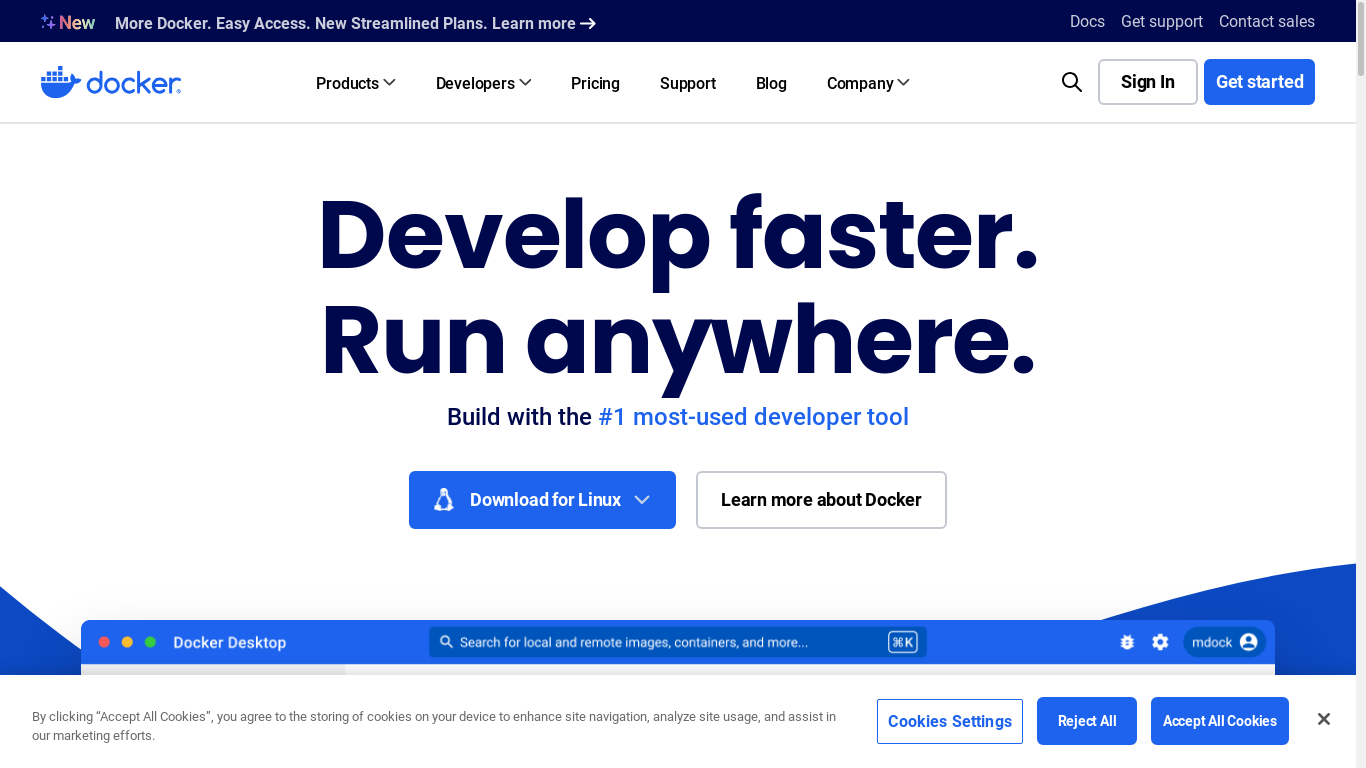1366x768 pixels.
Task: Click the Docker whale logo
Action: [110, 82]
